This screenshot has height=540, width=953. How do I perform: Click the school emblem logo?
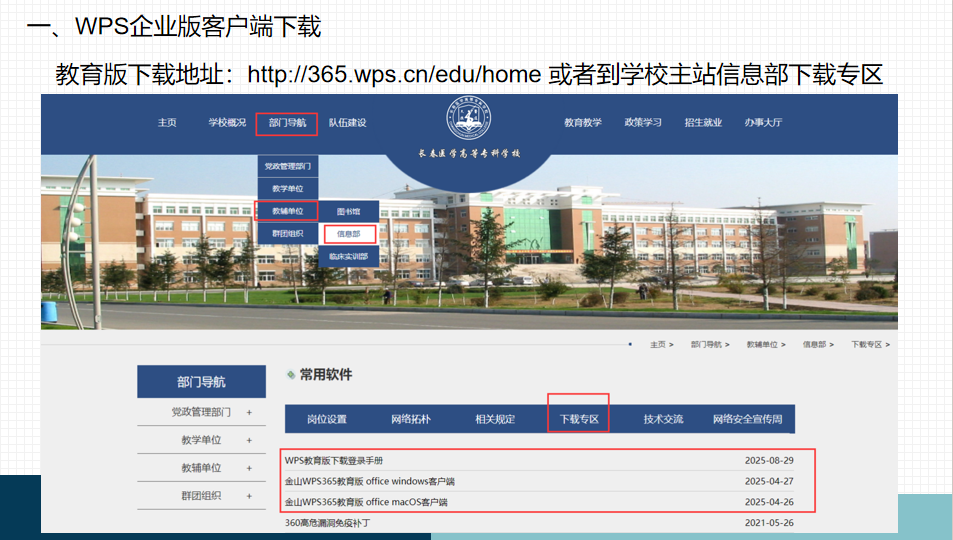coord(469,117)
